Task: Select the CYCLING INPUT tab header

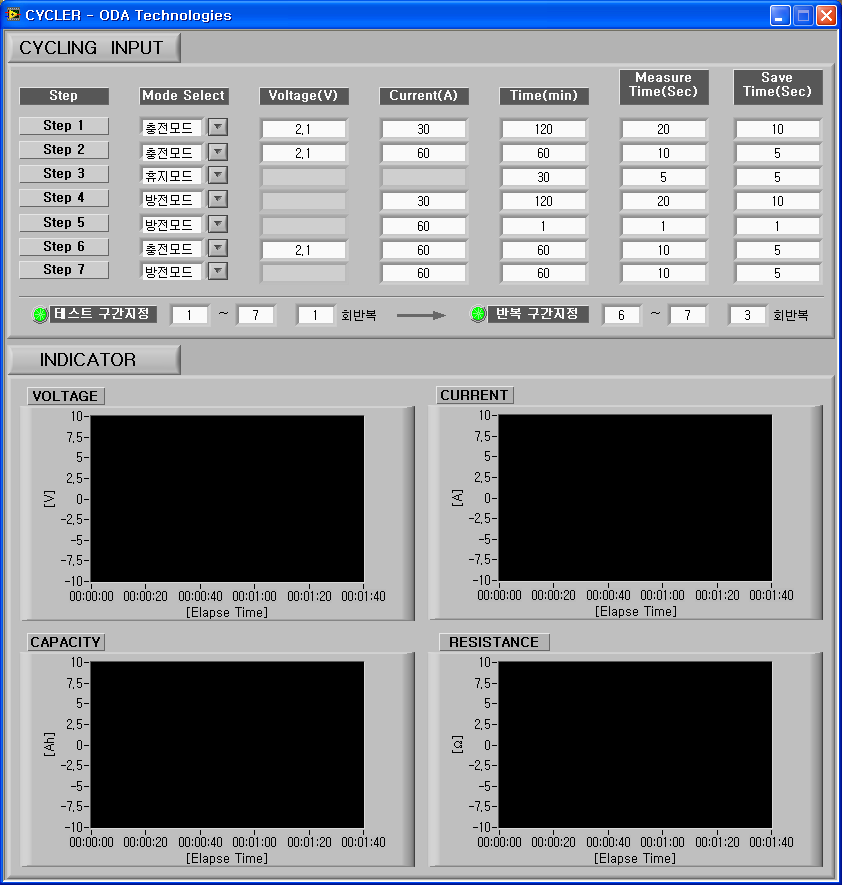Action: (94, 48)
